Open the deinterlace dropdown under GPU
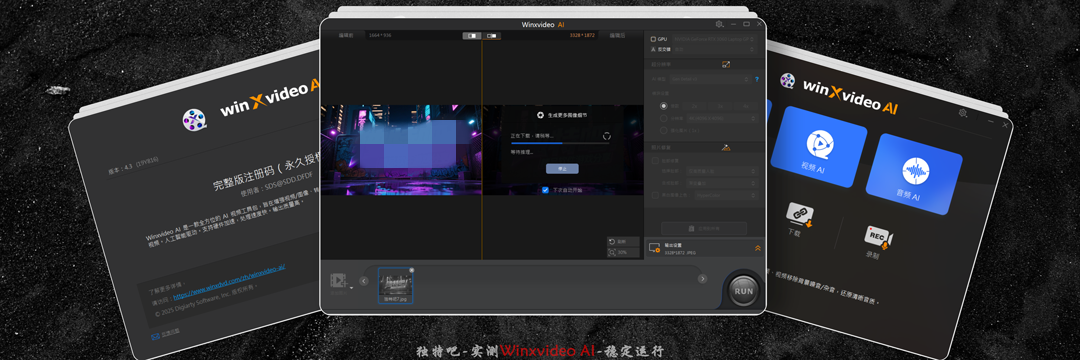Screen dimensions: 1080x360 tap(714, 50)
